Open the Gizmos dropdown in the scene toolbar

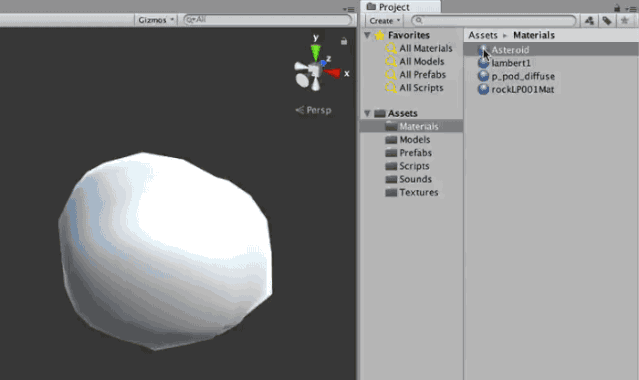click(x=156, y=20)
